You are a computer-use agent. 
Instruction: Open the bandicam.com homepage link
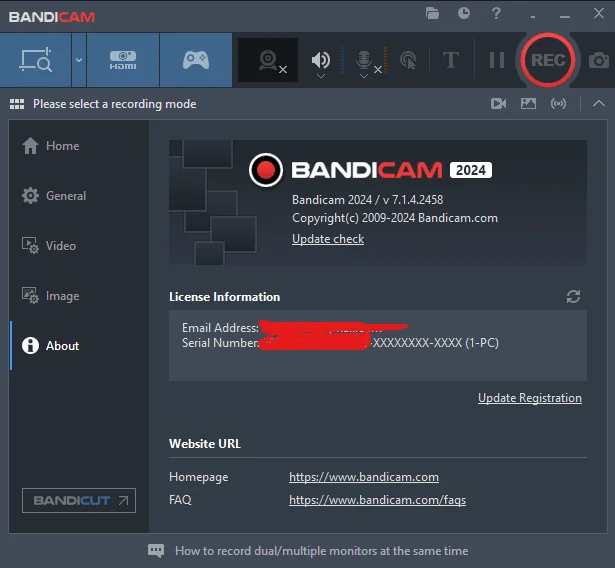364,477
